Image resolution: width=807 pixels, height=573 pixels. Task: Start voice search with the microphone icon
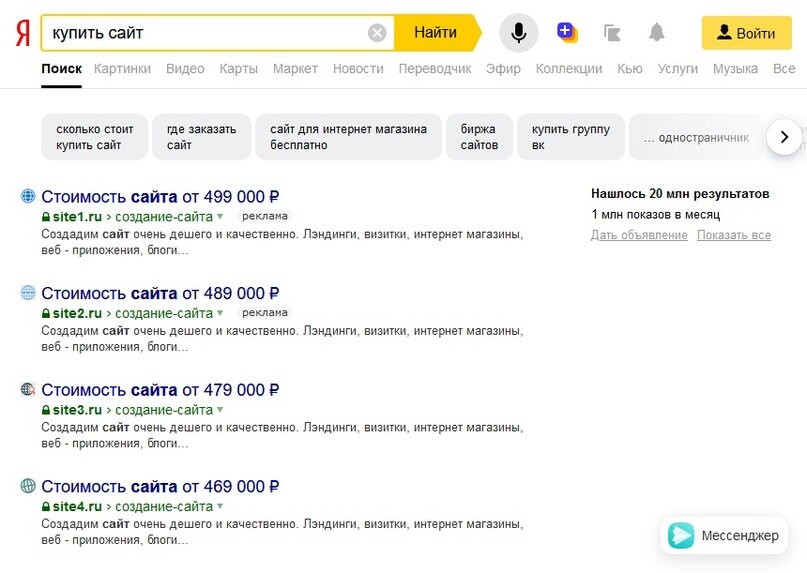(x=519, y=33)
